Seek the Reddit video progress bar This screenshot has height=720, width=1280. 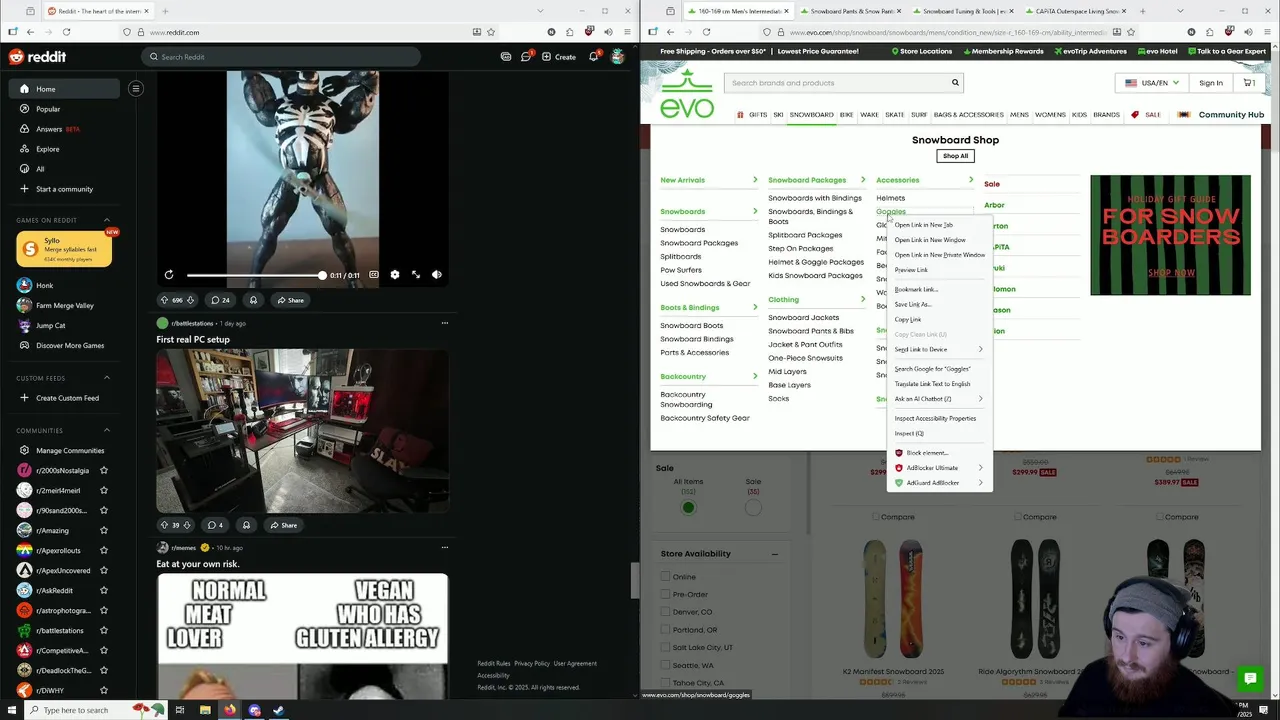pyautogui.click(x=255, y=275)
